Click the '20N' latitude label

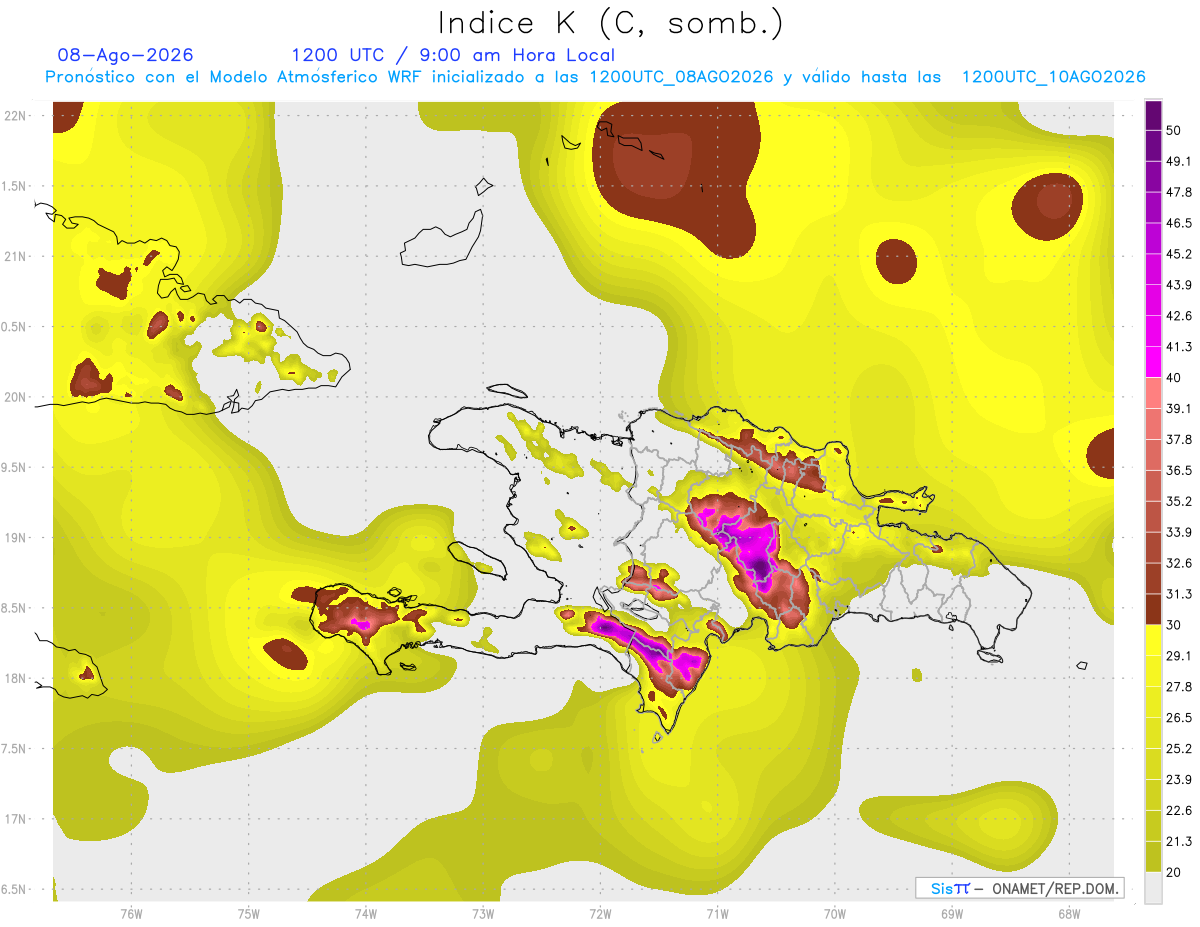16,397
